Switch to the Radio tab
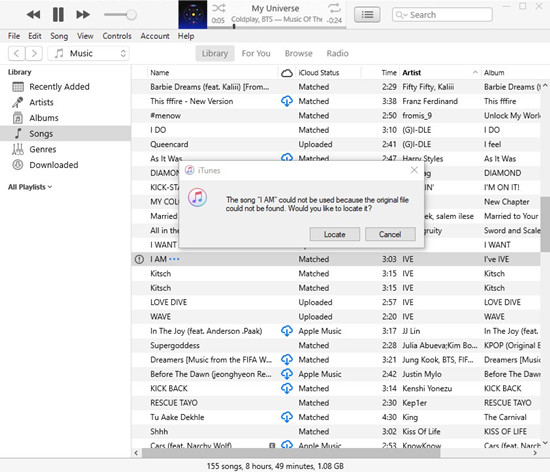The height and width of the screenshot is (472, 550). pos(337,53)
